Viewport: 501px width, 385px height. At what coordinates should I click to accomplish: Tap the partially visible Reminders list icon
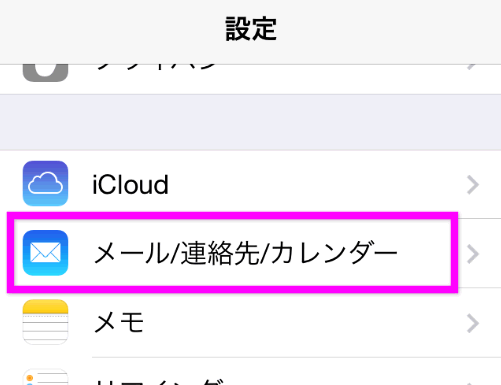(45, 377)
